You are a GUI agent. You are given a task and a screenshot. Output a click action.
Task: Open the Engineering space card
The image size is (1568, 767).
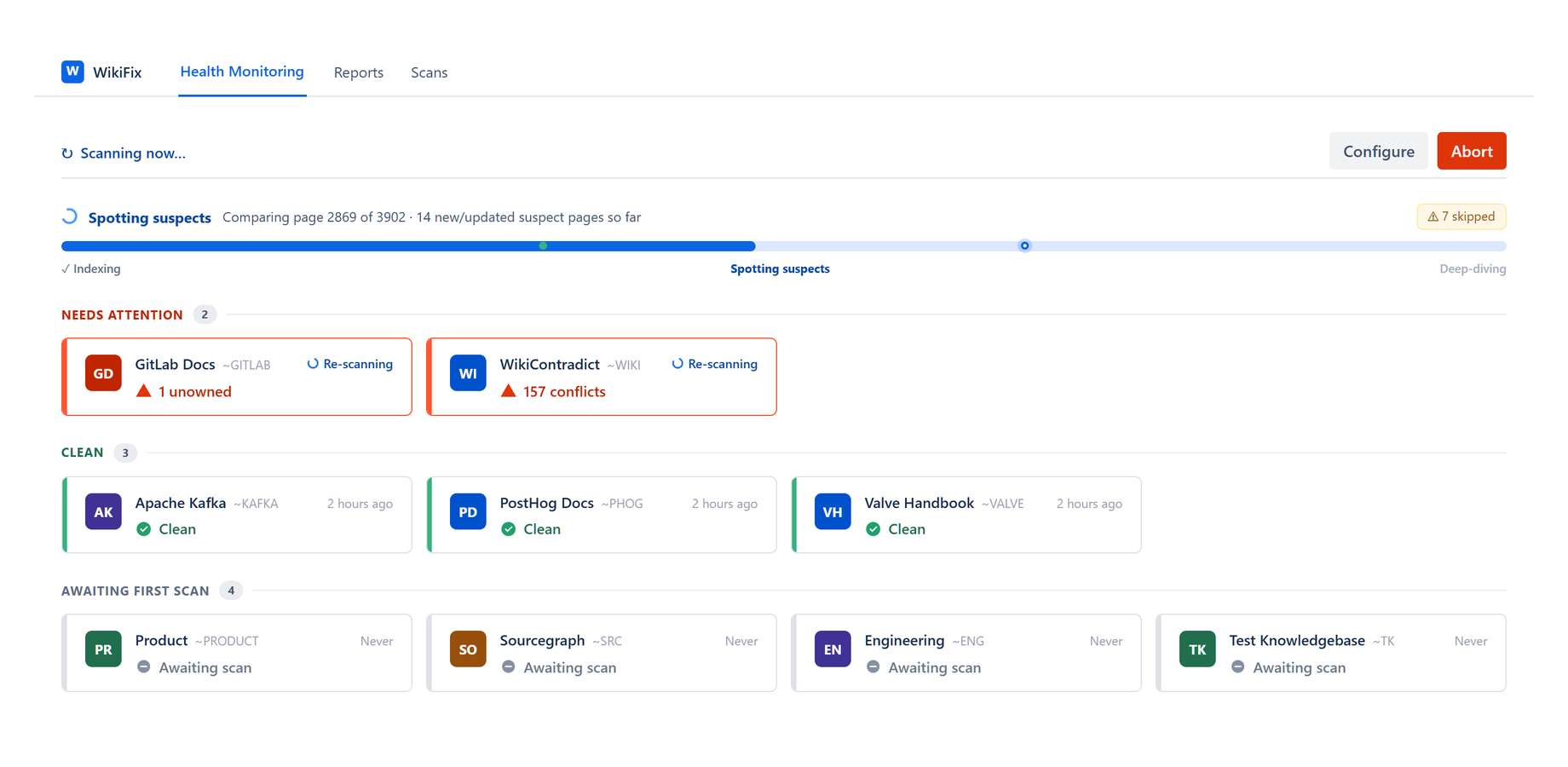(x=966, y=653)
